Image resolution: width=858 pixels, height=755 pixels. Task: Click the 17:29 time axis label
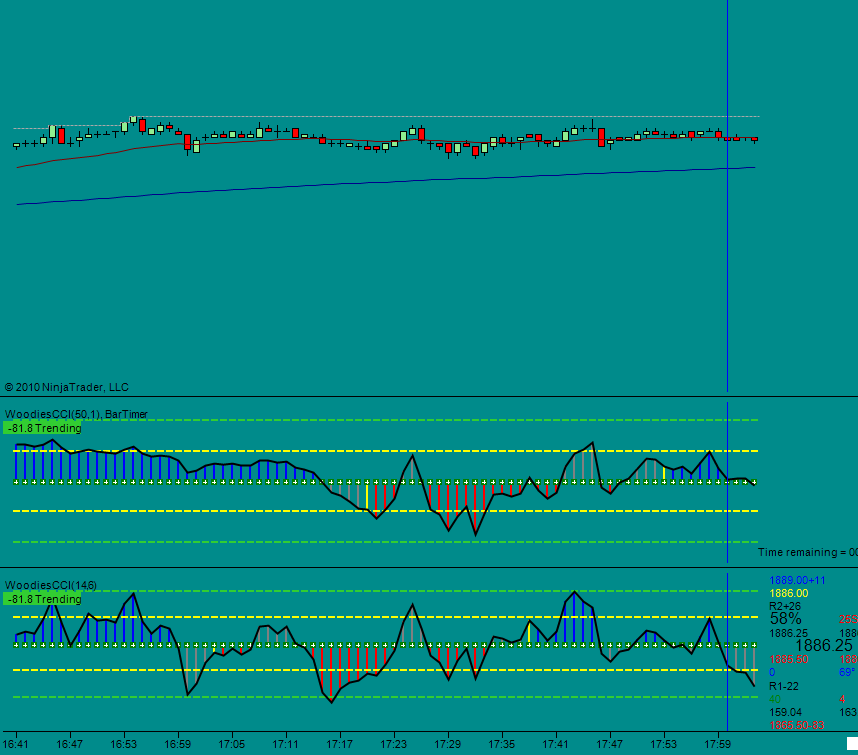448,745
